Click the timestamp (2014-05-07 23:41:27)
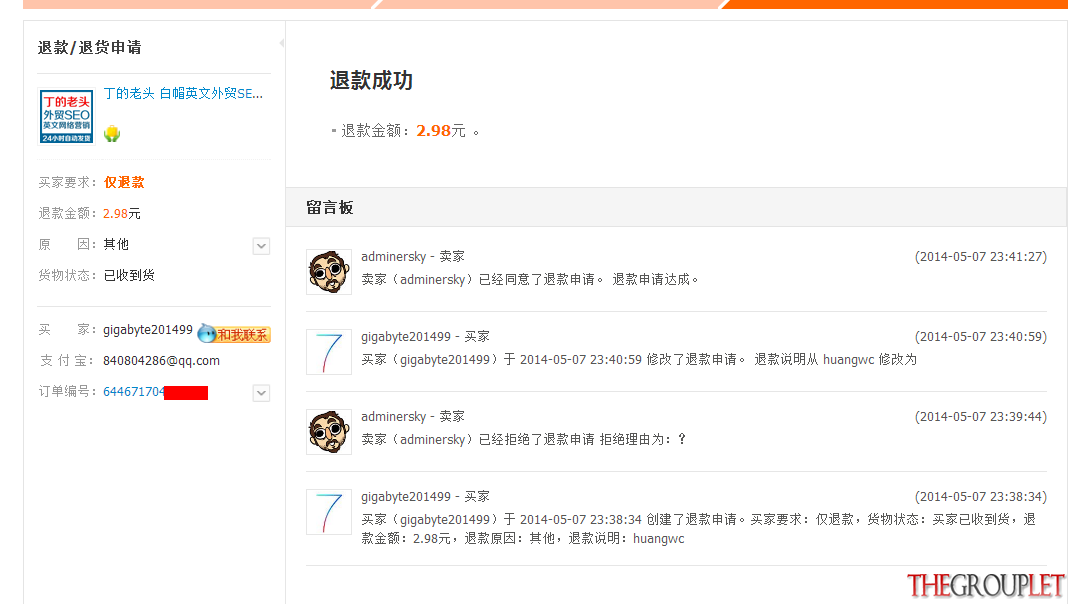The width and height of the screenshot is (1072, 604). pos(980,257)
